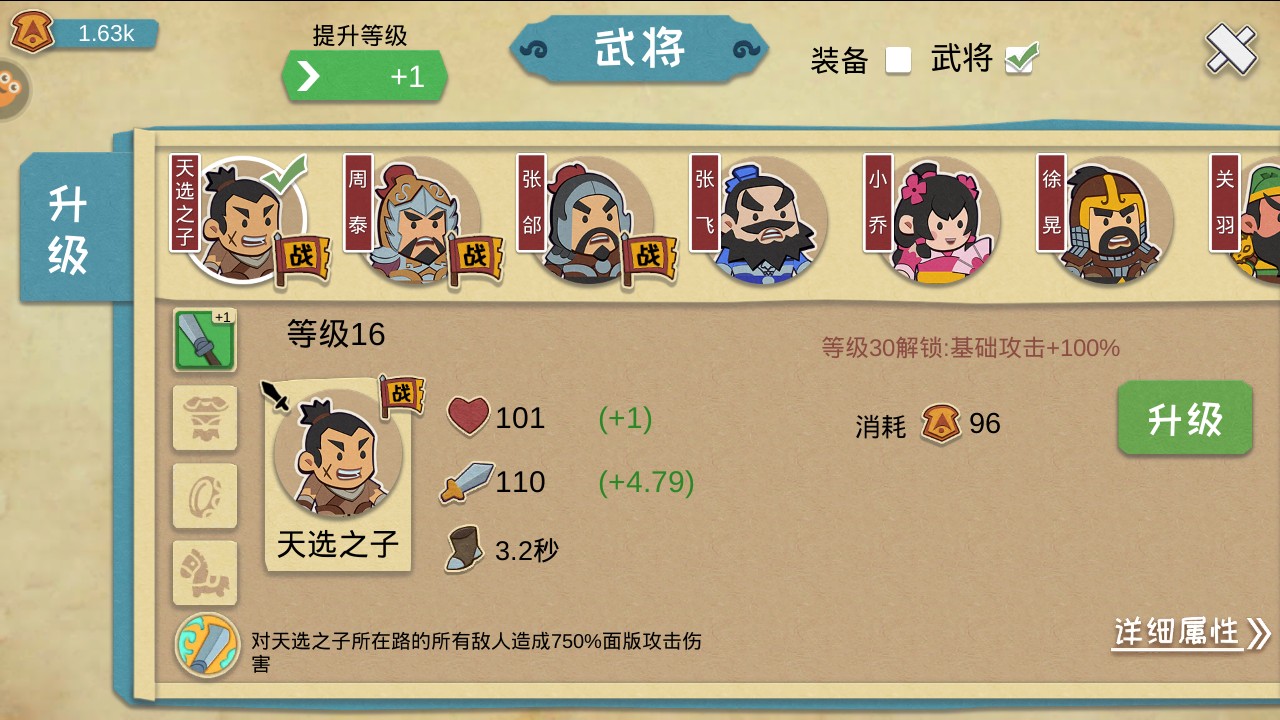The width and height of the screenshot is (1280, 720).
Task: Tap the round skill icon beside description
Action: tap(208, 645)
